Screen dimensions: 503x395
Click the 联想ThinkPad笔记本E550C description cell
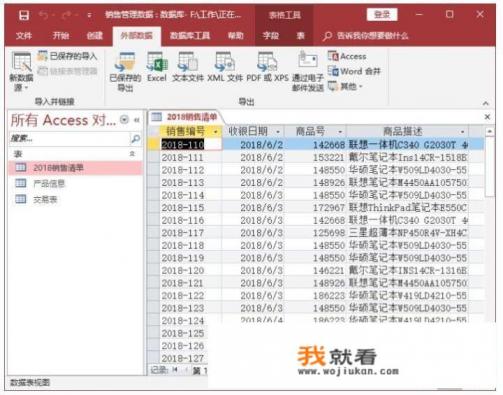pyautogui.click(x=408, y=208)
